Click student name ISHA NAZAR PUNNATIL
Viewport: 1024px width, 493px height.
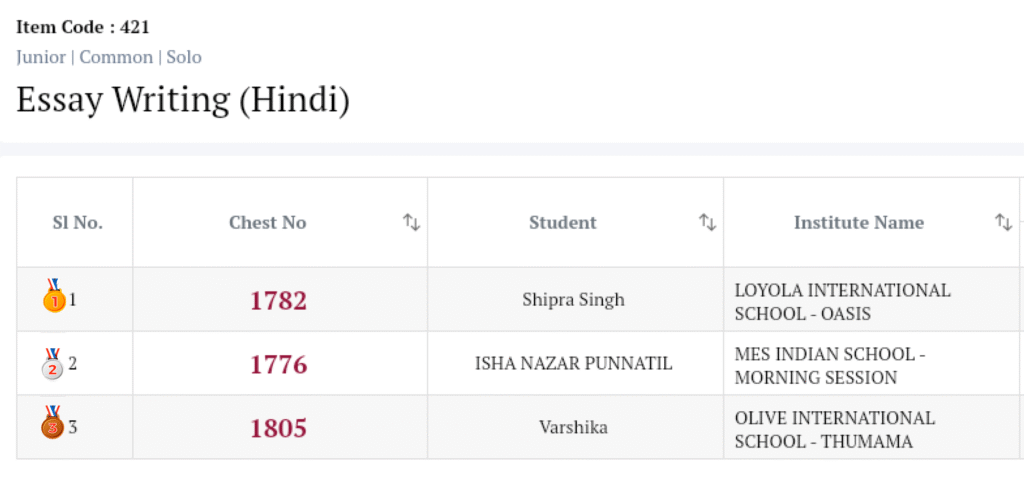[573, 364]
